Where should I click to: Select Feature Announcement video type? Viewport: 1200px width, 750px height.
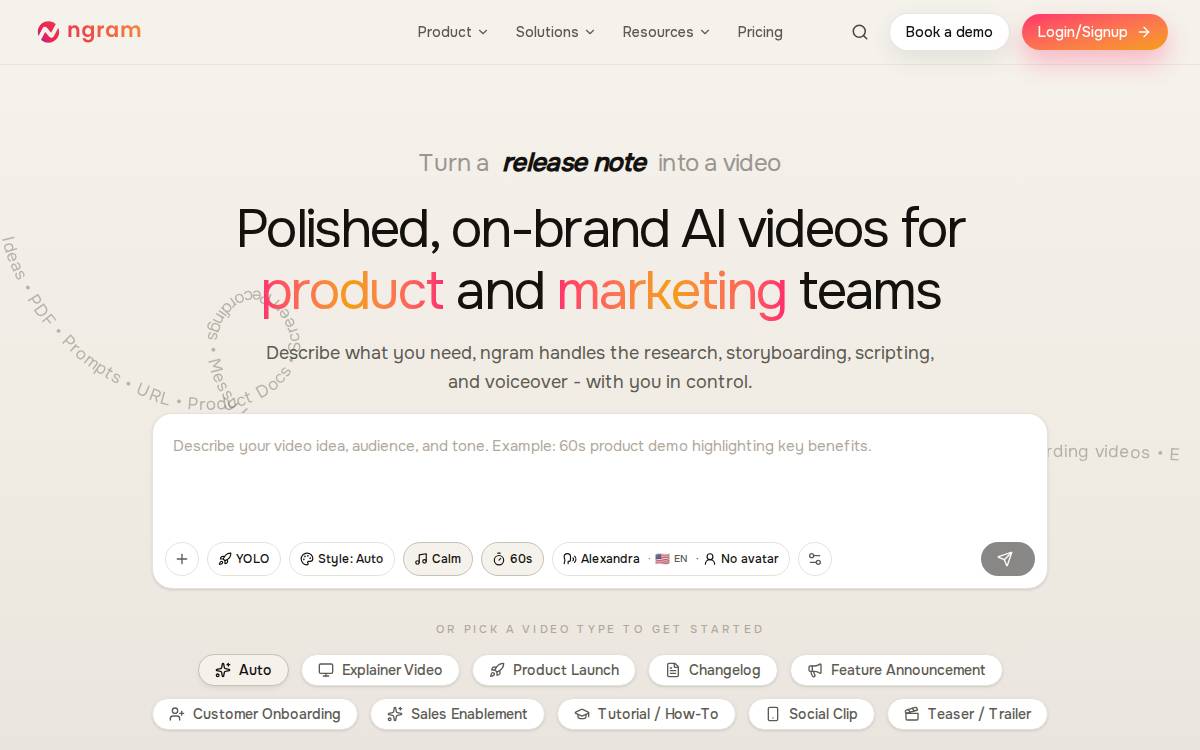[x=896, y=670]
